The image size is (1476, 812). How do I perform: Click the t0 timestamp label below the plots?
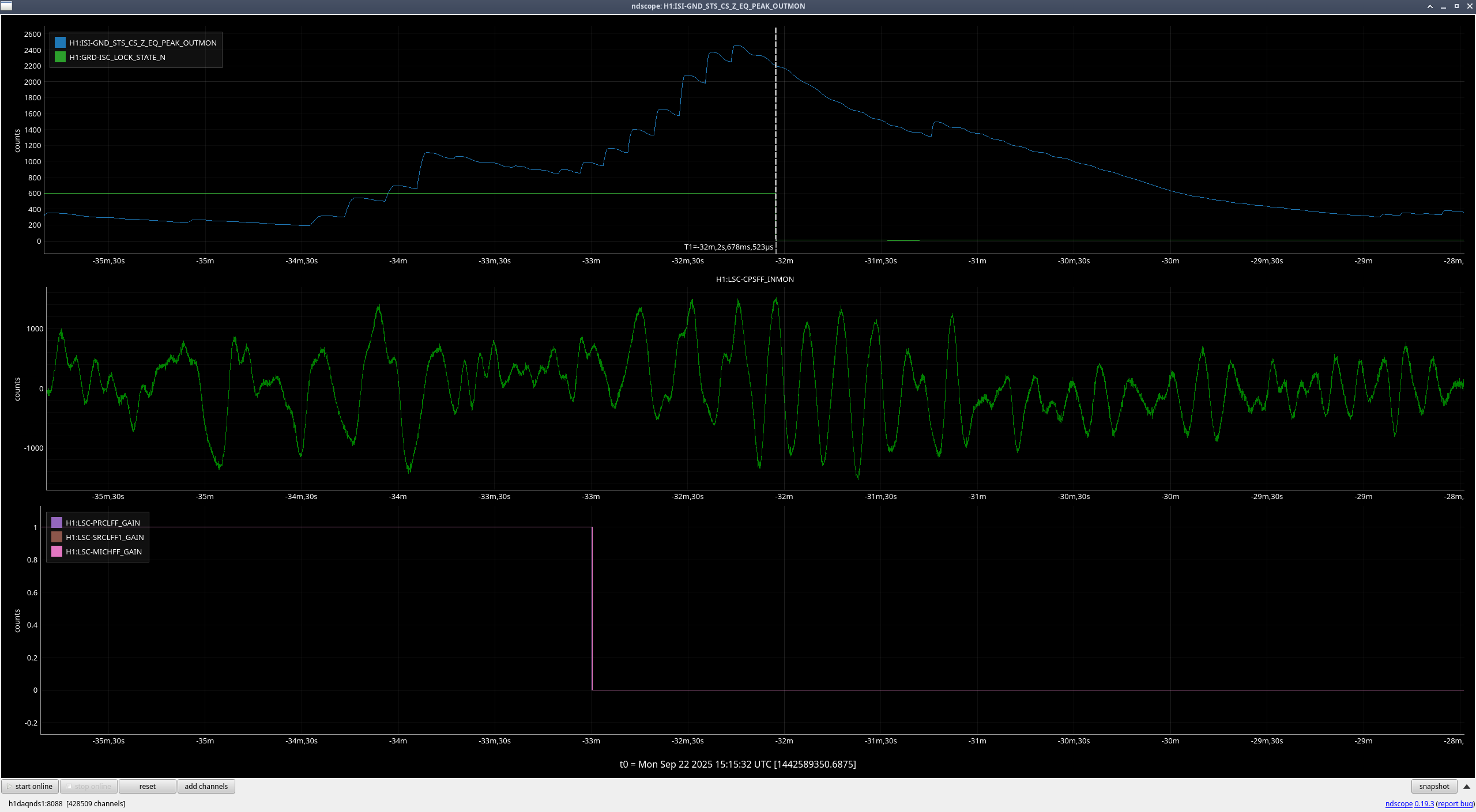pyautogui.click(x=737, y=764)
